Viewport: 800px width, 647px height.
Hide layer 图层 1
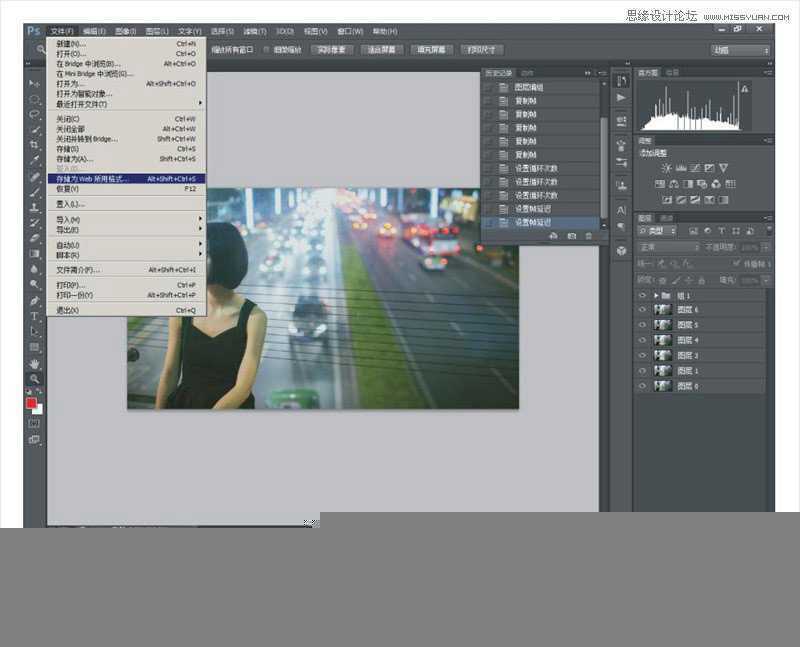click(642, 370)
